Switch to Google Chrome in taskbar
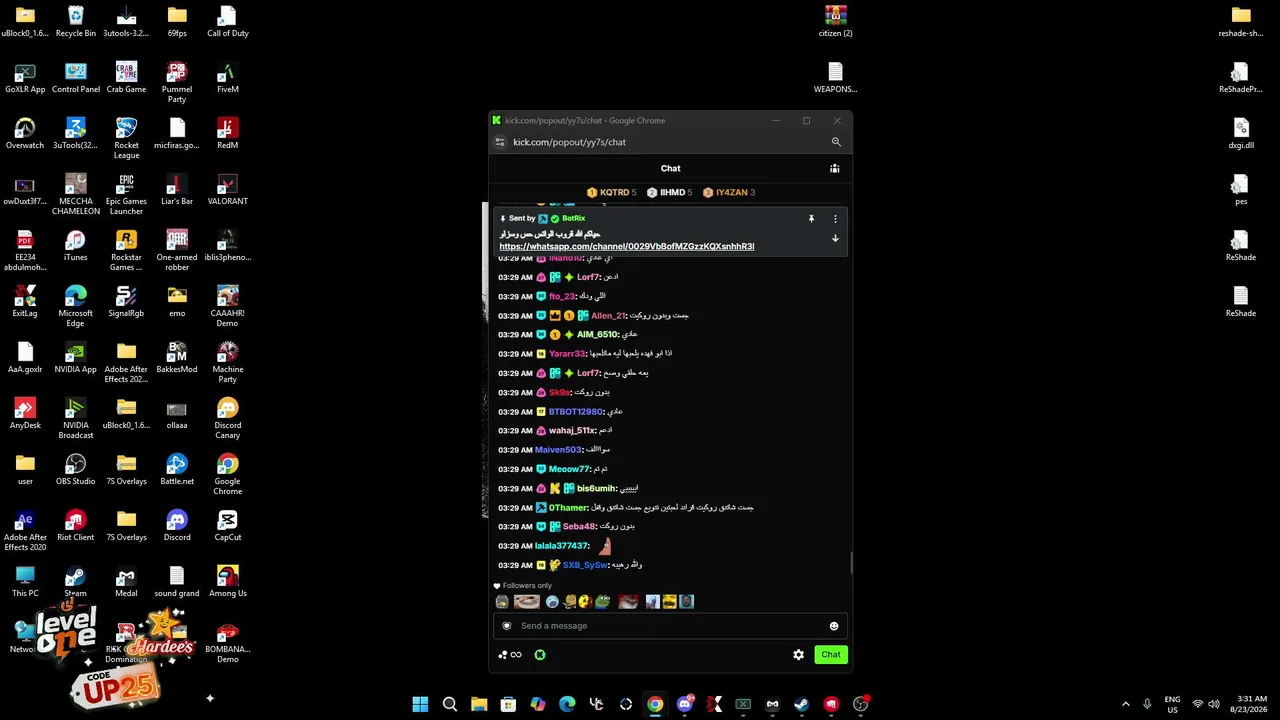This screenshot has height=720, width=1280. [x=655, y=704]
